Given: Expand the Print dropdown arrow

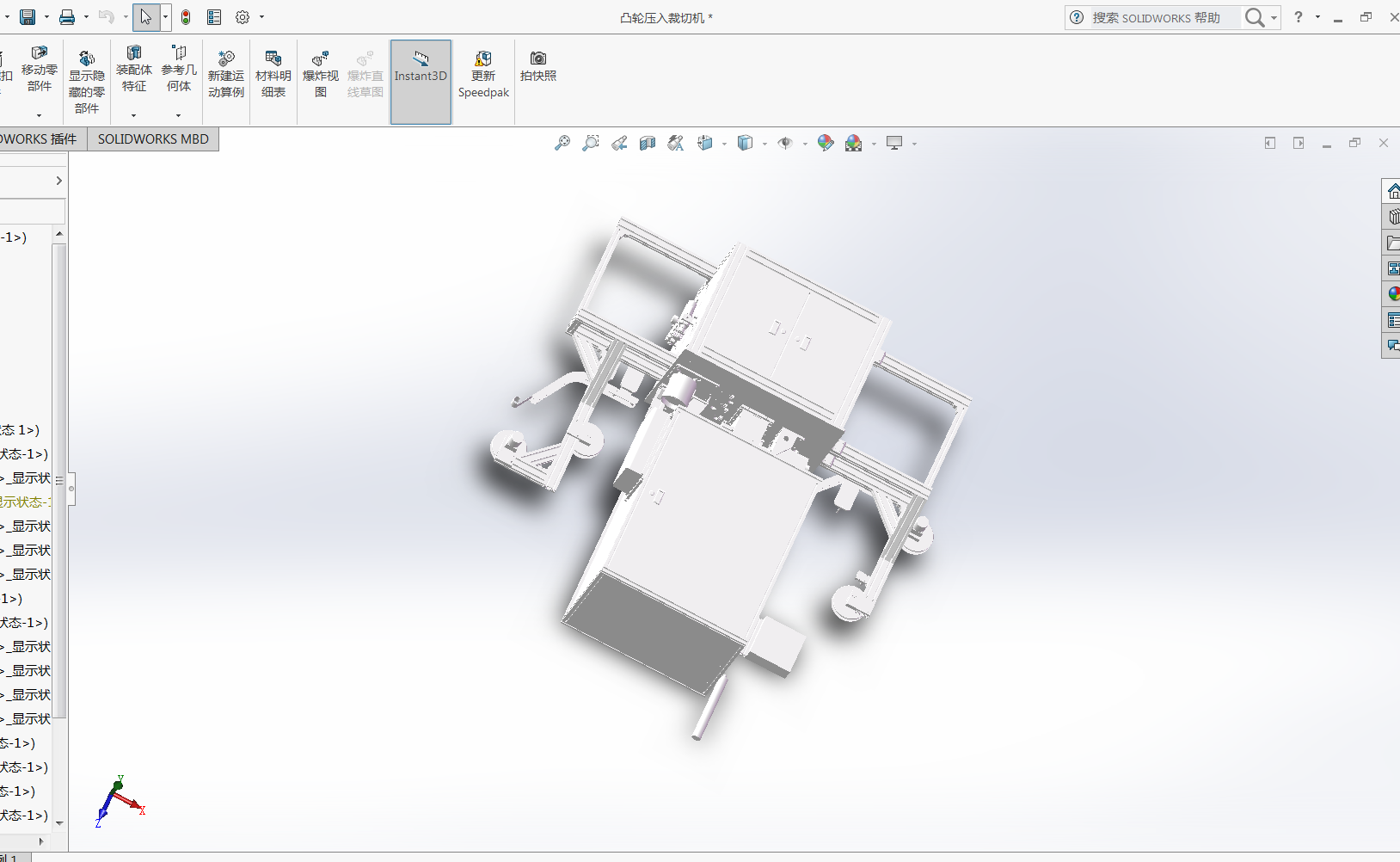Looking at the screenshot, I should (86, 17).
